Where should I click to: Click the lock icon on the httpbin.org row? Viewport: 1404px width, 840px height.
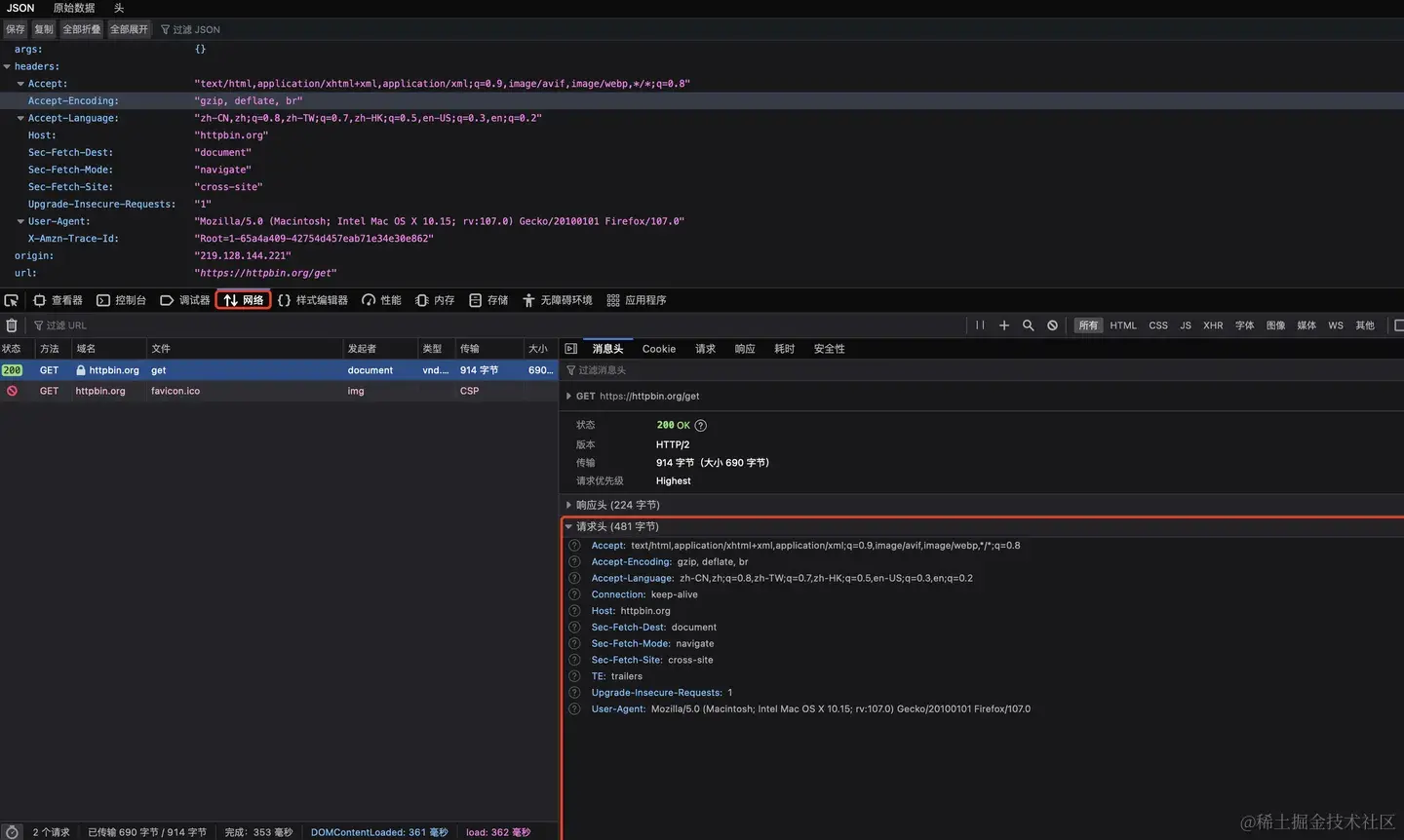point(81,370)
